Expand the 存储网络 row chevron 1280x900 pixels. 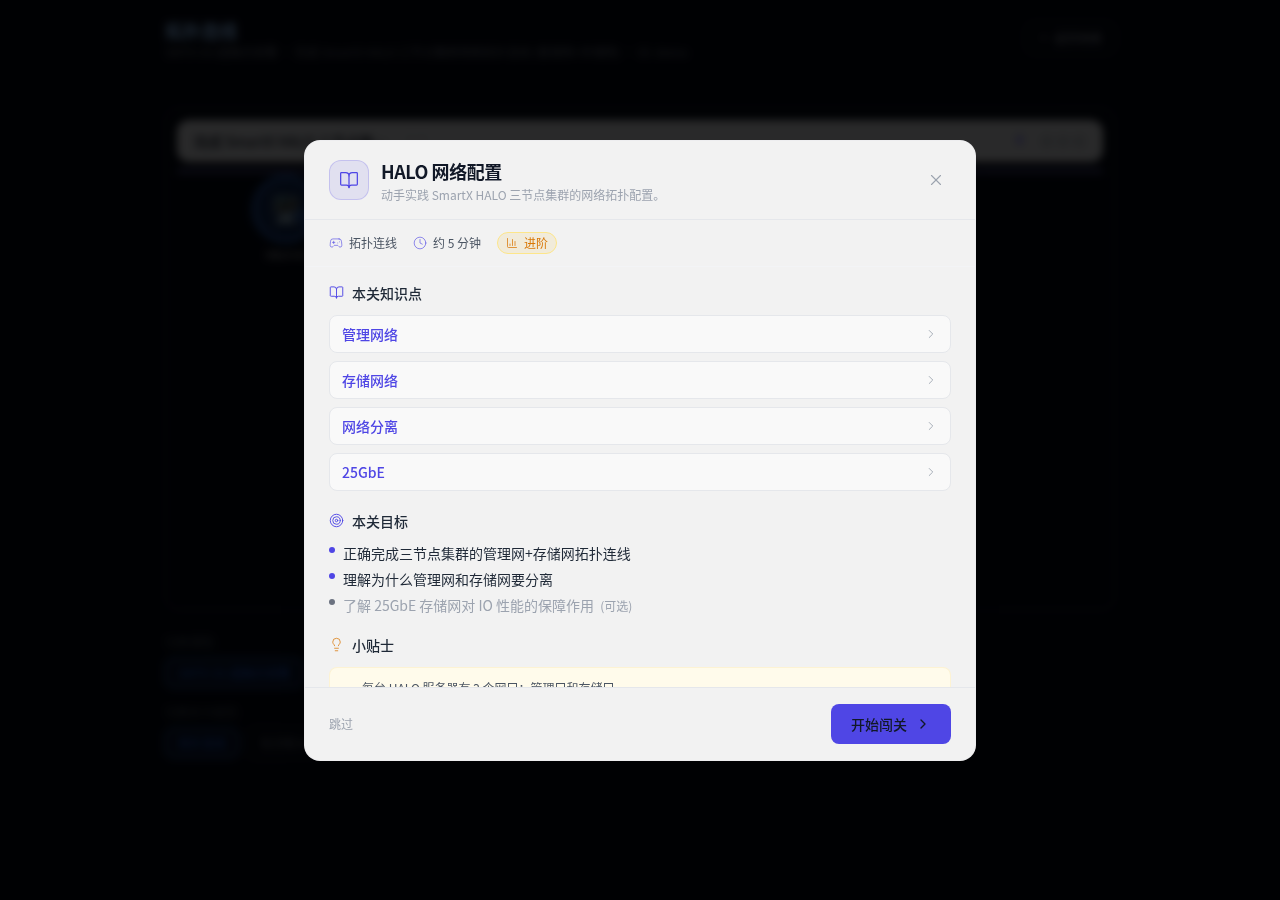click(x=930, y=380)
